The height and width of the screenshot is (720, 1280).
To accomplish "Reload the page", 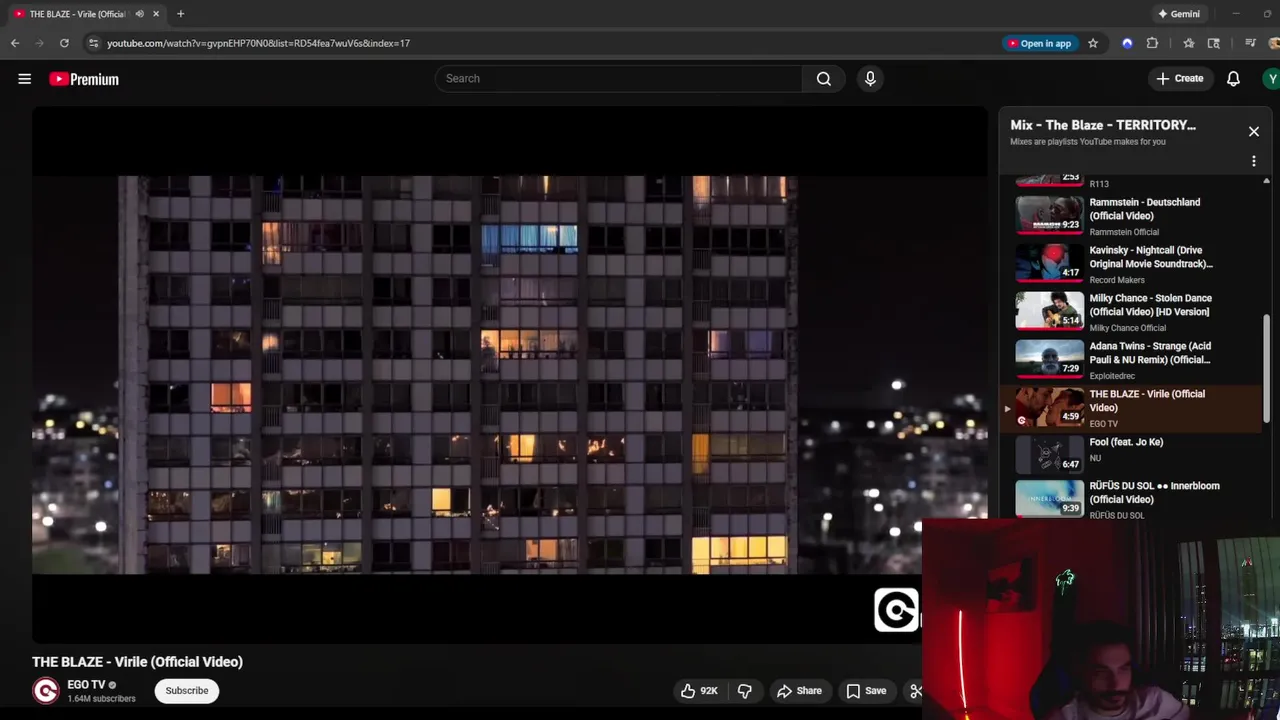I will (x=64, y=43).
